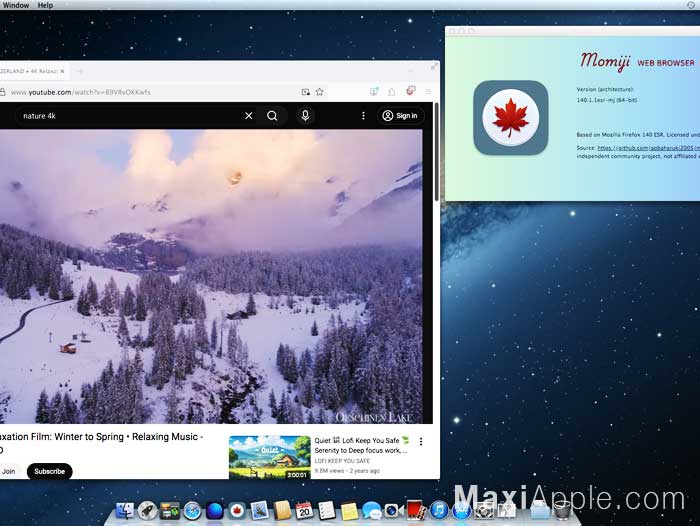
Task: Click the red shield extension icon
Action: 411,91
